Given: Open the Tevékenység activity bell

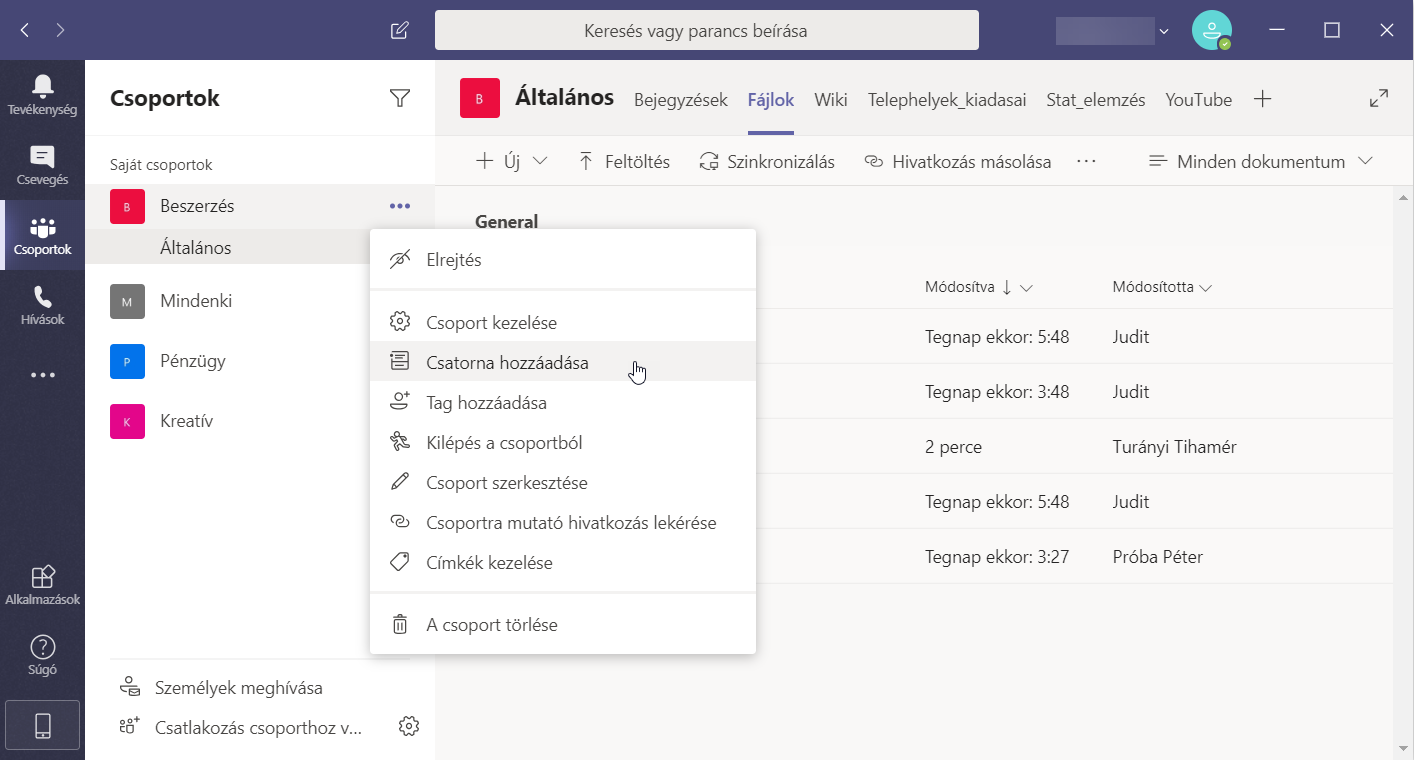Looking at the screenshot, I should tap(42, 94).
